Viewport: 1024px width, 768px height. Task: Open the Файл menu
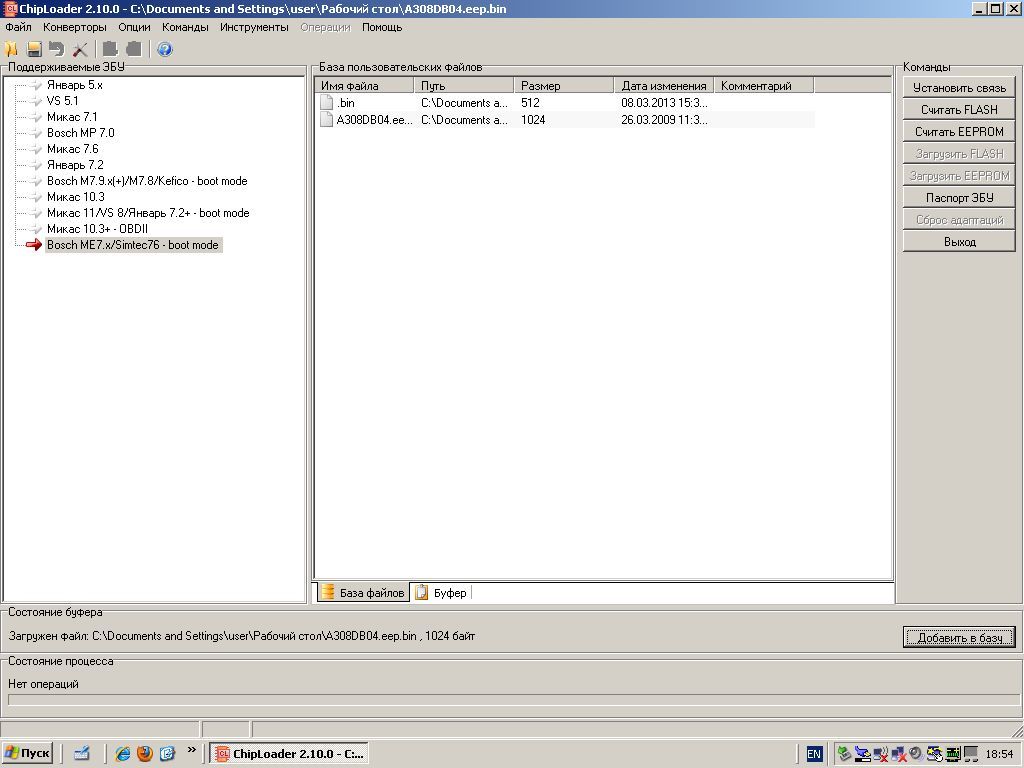[x=18, y=27]
